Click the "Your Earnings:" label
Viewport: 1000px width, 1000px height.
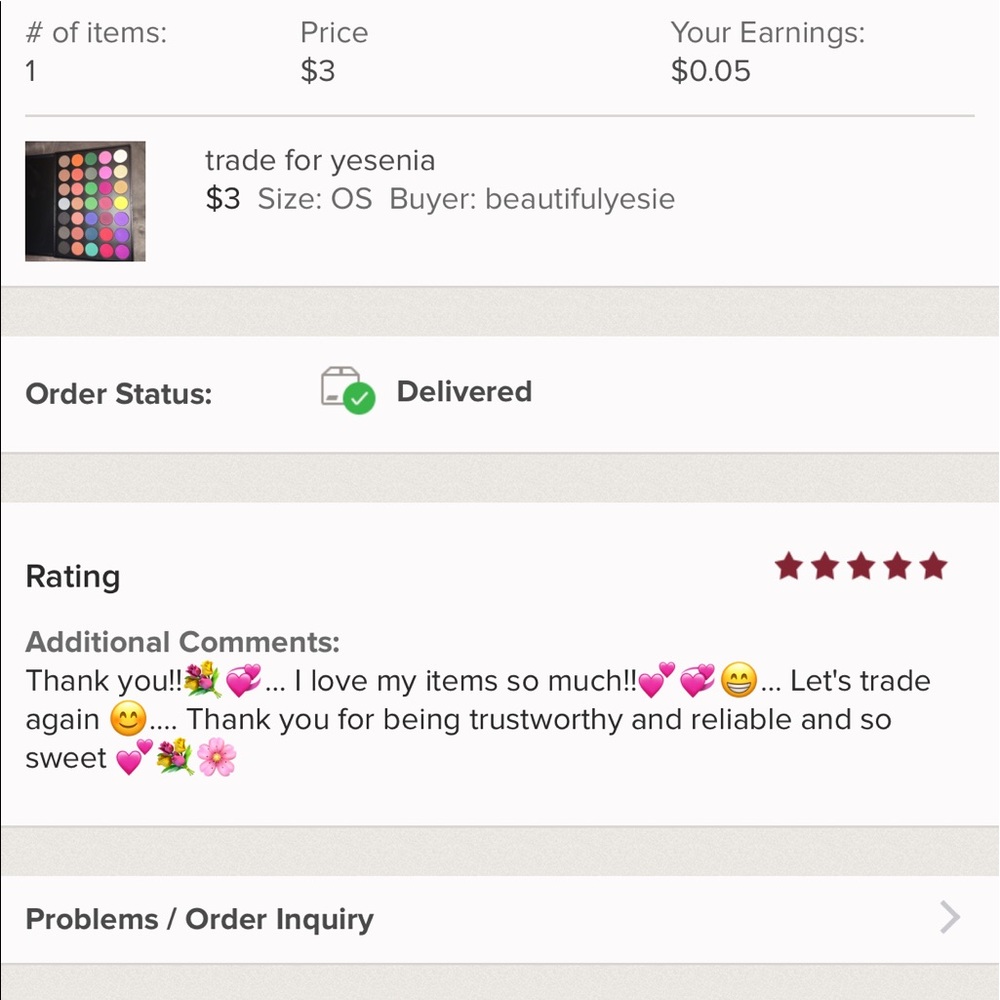pyautogui.click(x=767, y=32)
